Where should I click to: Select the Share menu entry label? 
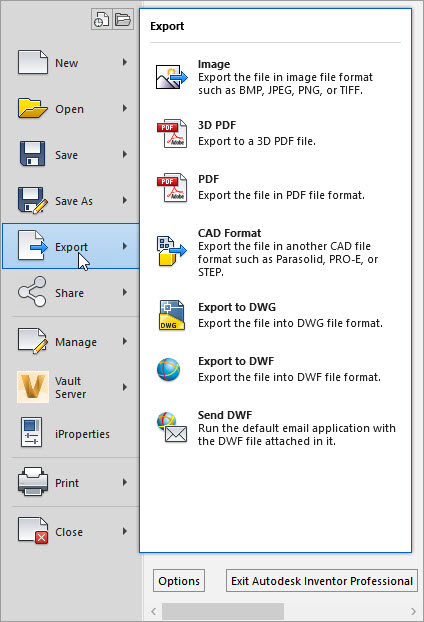click(x=69, y=293)
